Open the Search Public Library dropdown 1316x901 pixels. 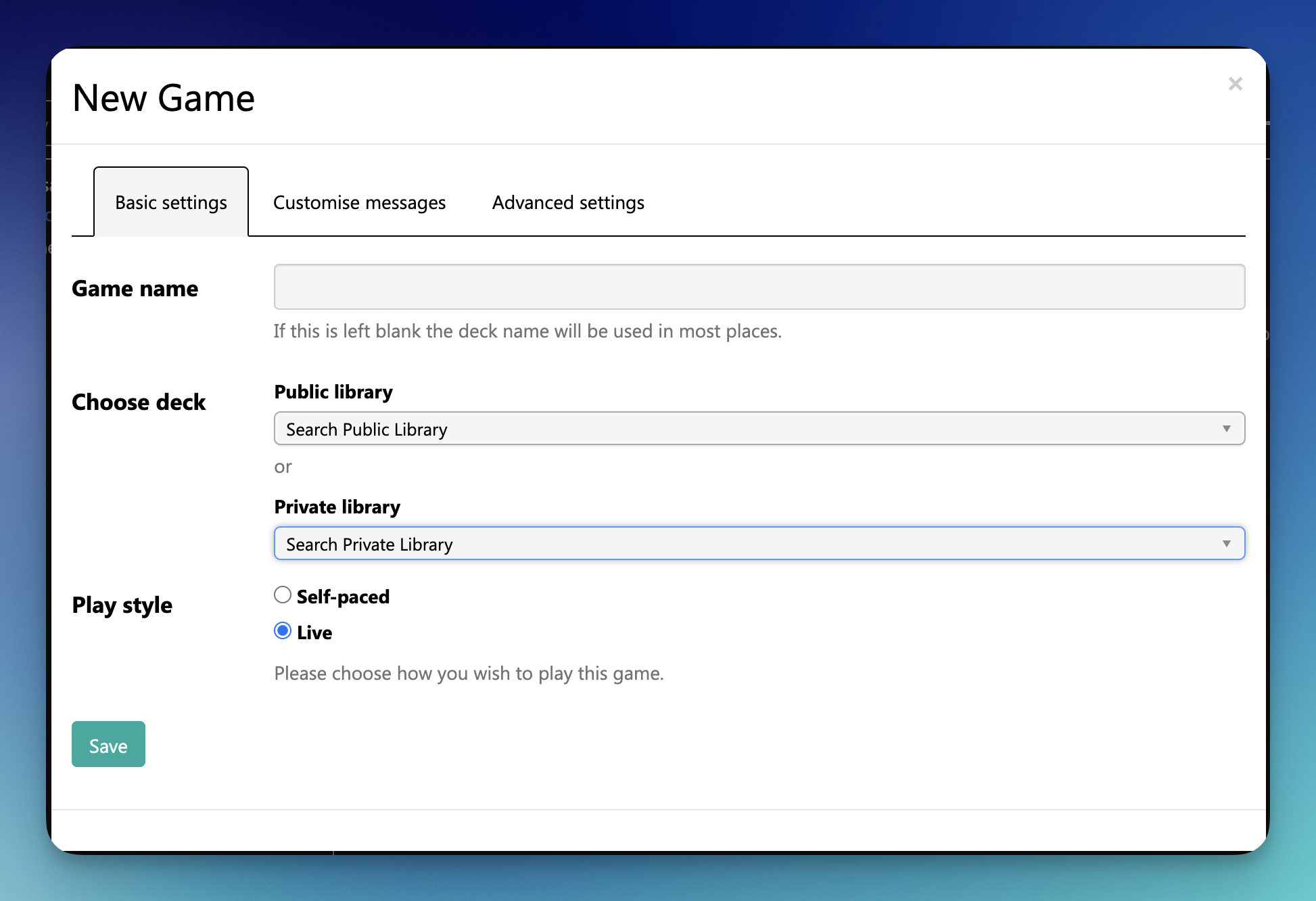(x=759, y=429)
